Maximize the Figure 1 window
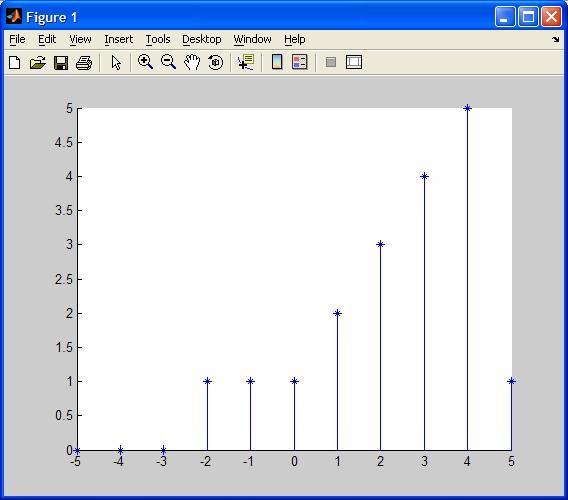The image size is (568, 500). point(528,17)
